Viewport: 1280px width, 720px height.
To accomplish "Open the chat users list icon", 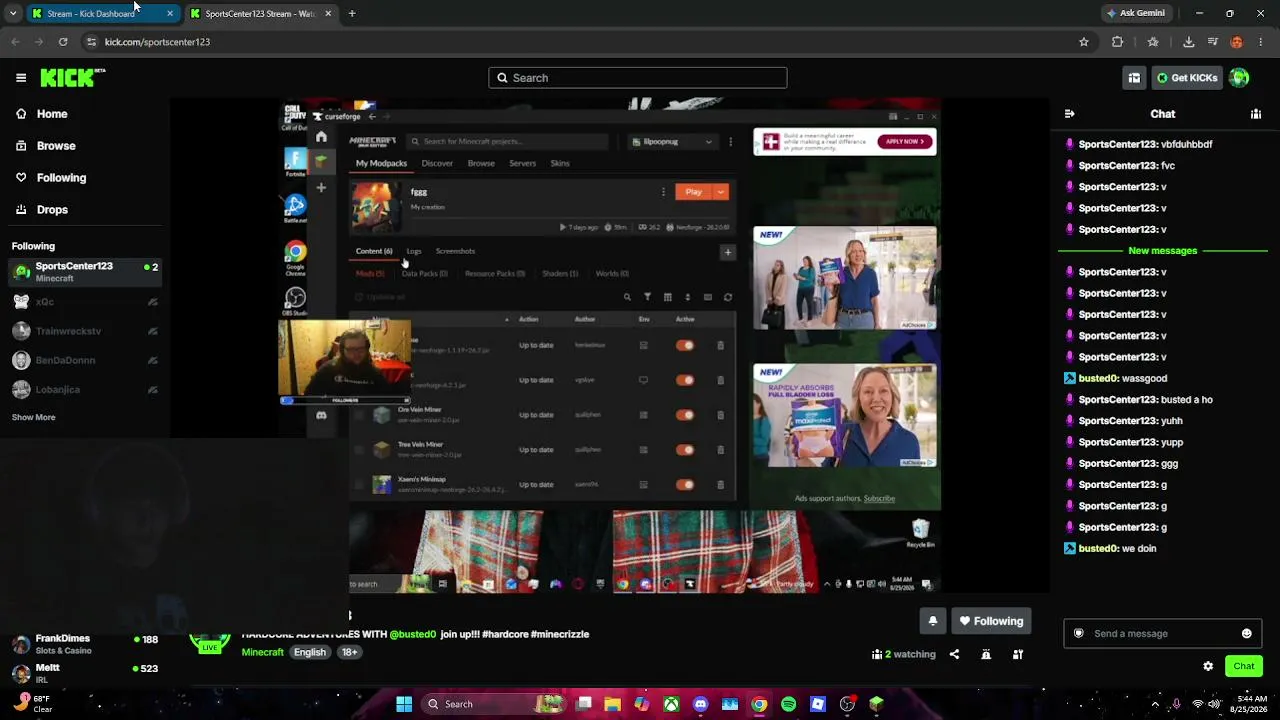I will (x=1256, y=114).
